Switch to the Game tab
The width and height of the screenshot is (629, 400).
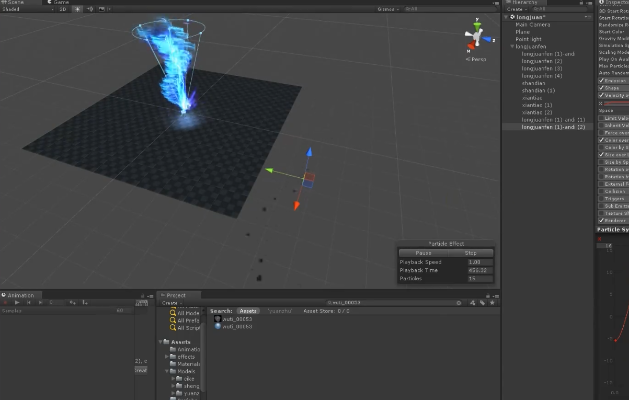(x=58, y=2)
